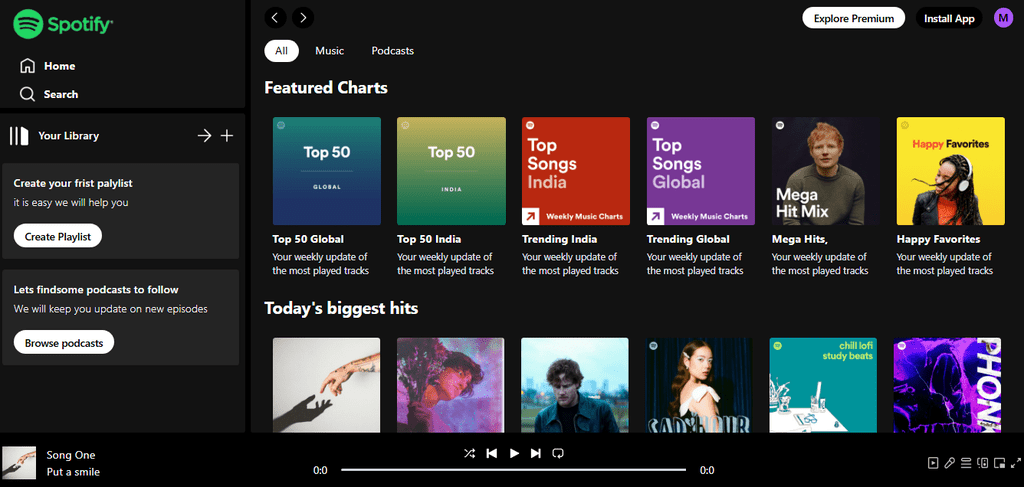Click the Search magnifier icon
This screenshot has width=1024, height=487.
27,94
